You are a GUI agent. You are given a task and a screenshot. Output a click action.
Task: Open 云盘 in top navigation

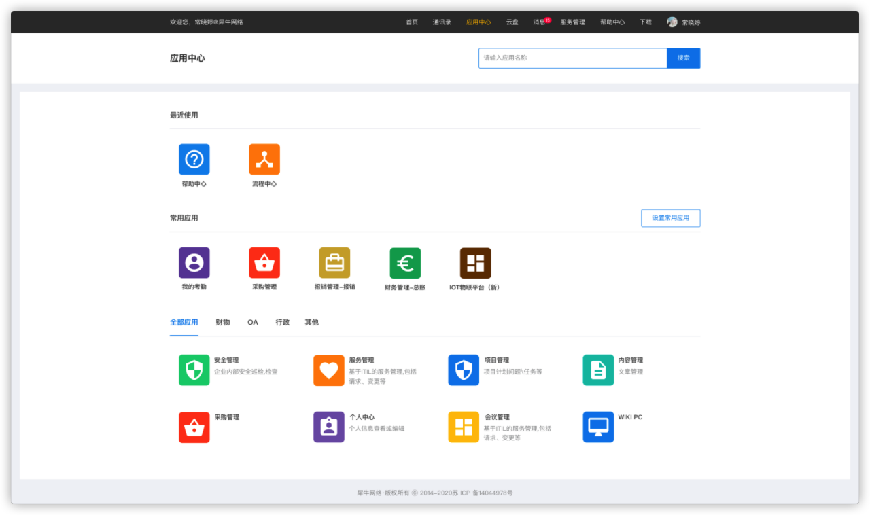pyautogui.click(x=512, y=22)
